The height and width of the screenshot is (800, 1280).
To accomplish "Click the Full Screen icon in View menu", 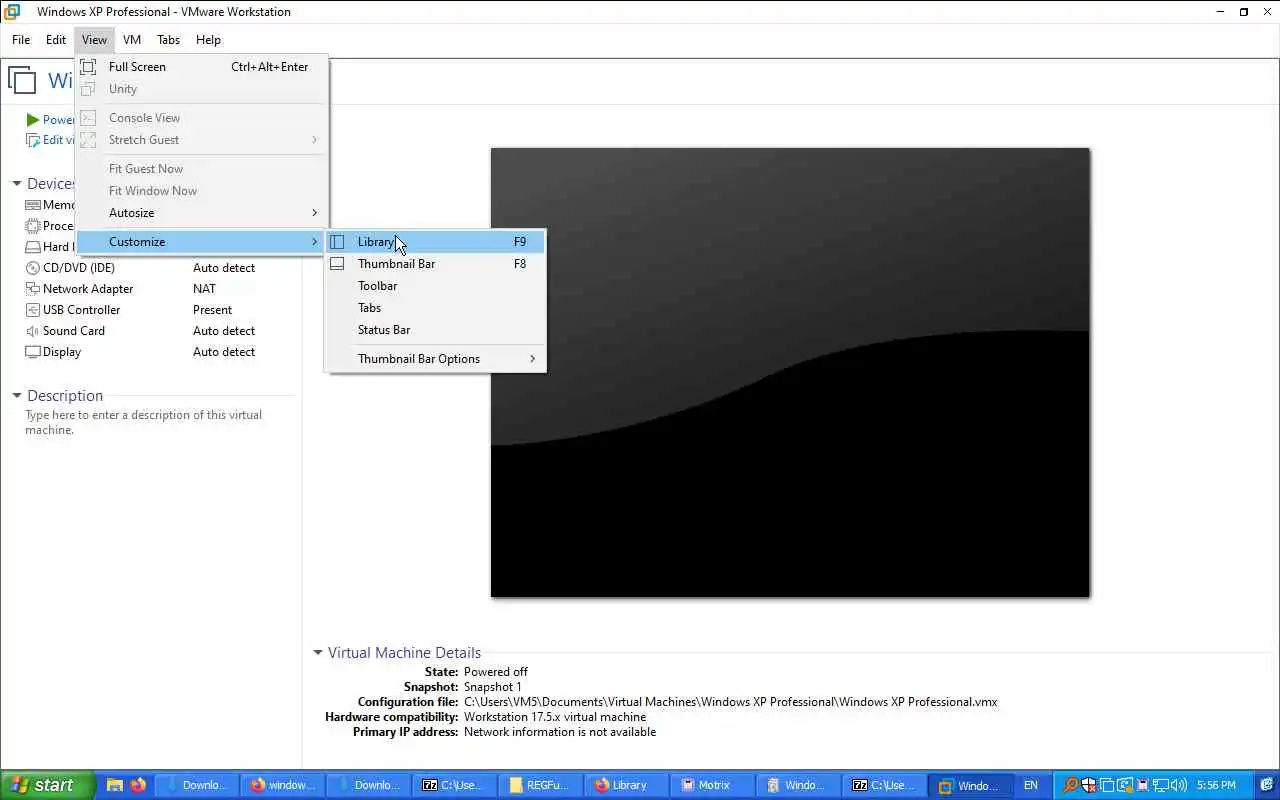I will (88, 67).
